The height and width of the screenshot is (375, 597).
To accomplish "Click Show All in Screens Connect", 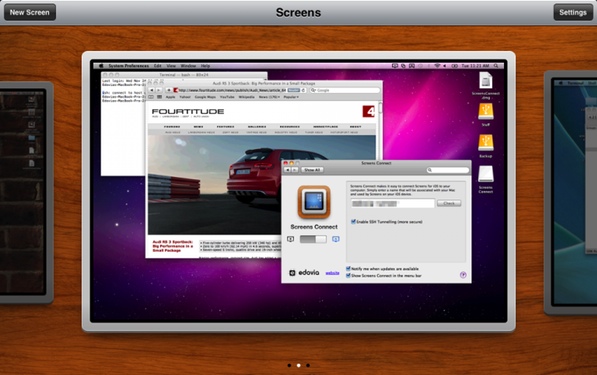I will [312, 170].
